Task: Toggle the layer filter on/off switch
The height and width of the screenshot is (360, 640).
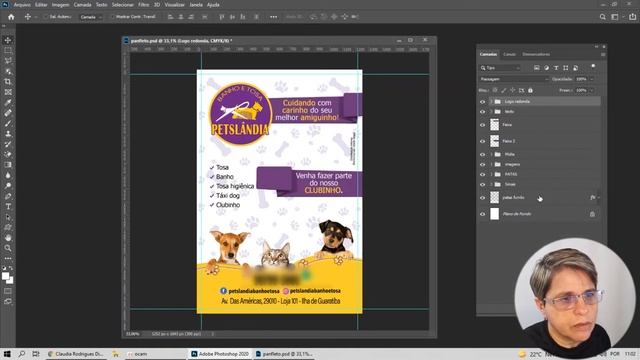Action: point(593,67)
